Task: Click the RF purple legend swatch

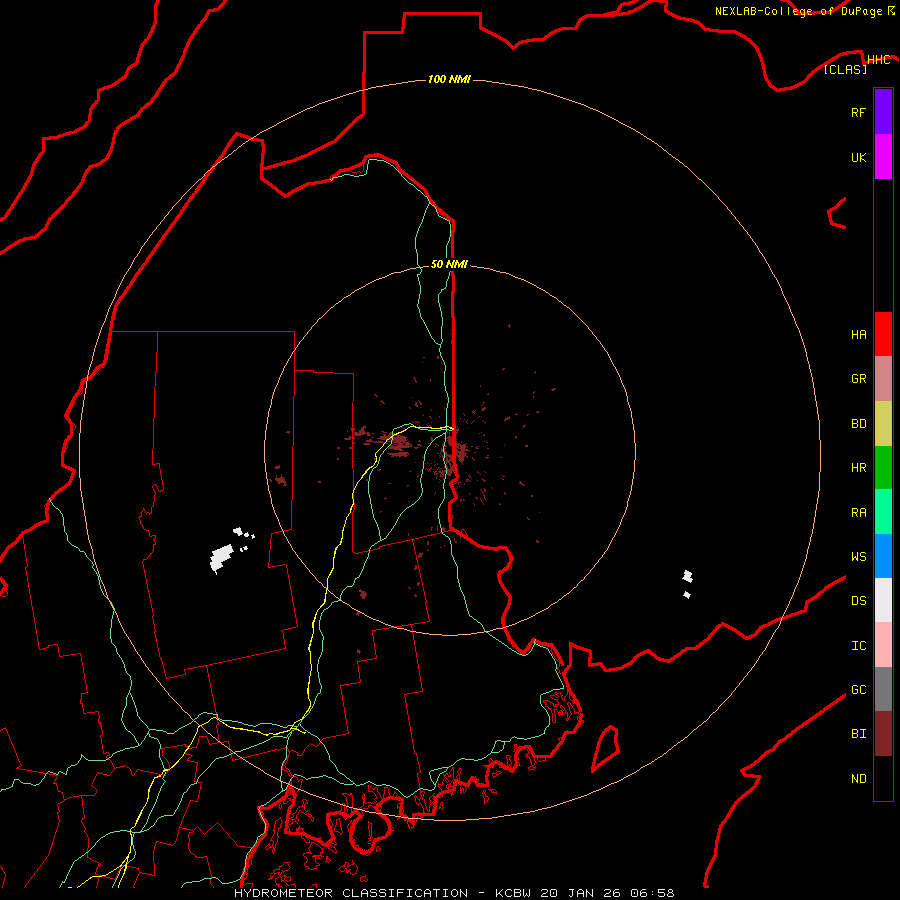Action: [883, 112]
